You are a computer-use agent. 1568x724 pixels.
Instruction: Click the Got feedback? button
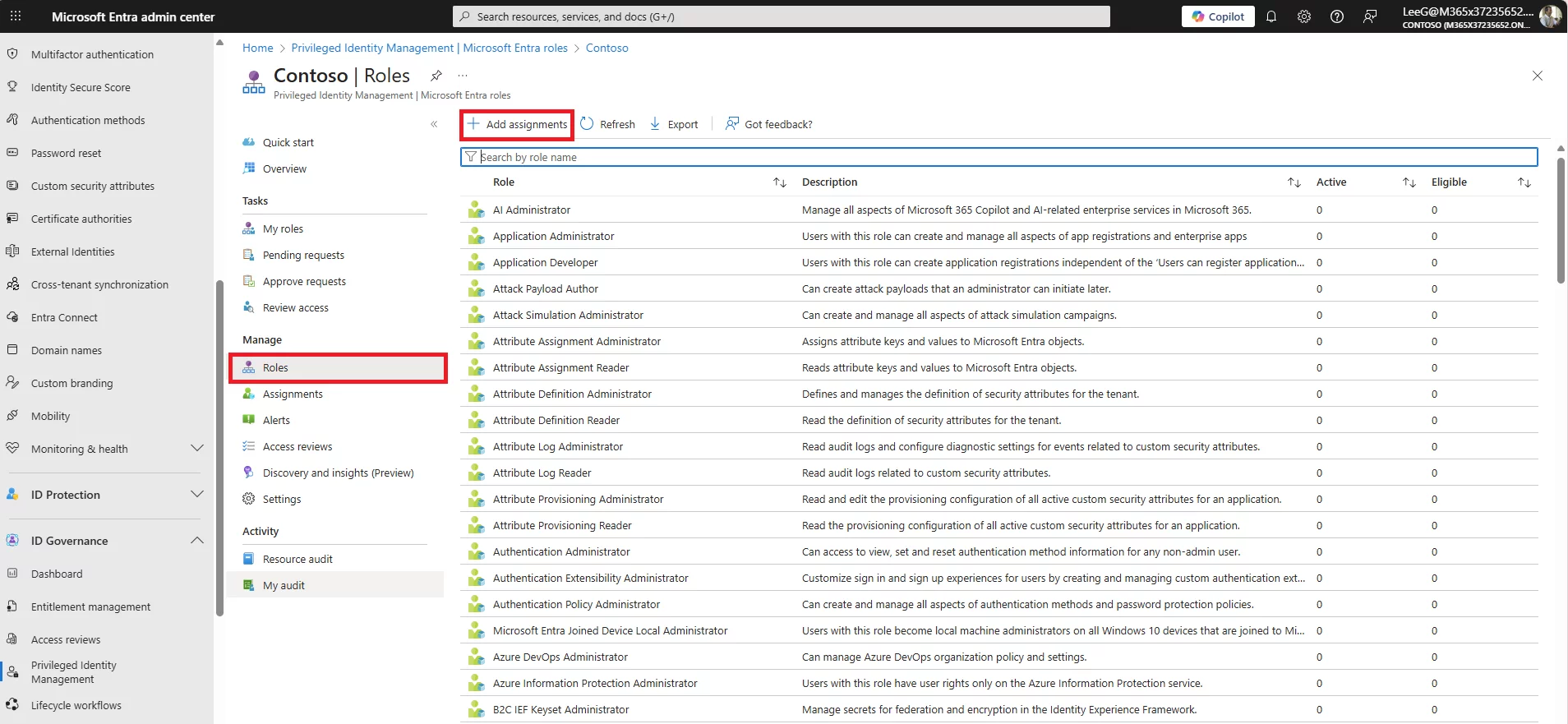[x=768, y=124]
